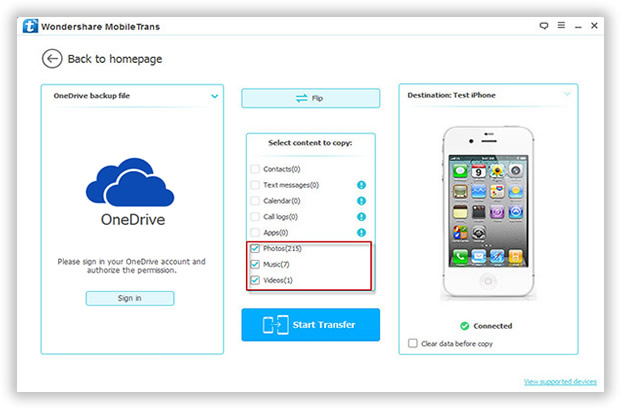The width and height of the screenshot is (621, 409).
Task: Click the iPhone device image
Action: tap(488, 212)
